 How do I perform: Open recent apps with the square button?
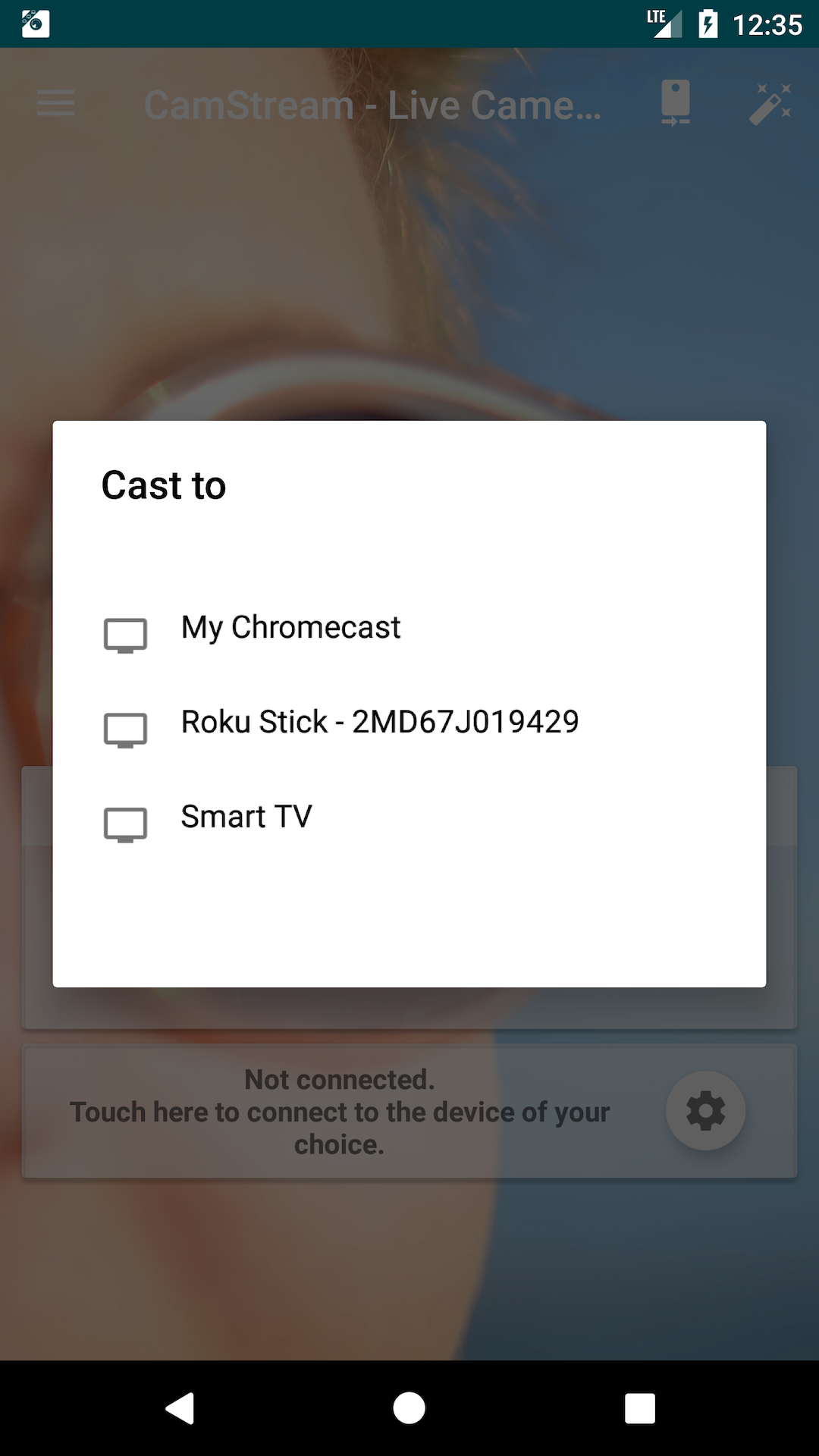coord(641,1407)
